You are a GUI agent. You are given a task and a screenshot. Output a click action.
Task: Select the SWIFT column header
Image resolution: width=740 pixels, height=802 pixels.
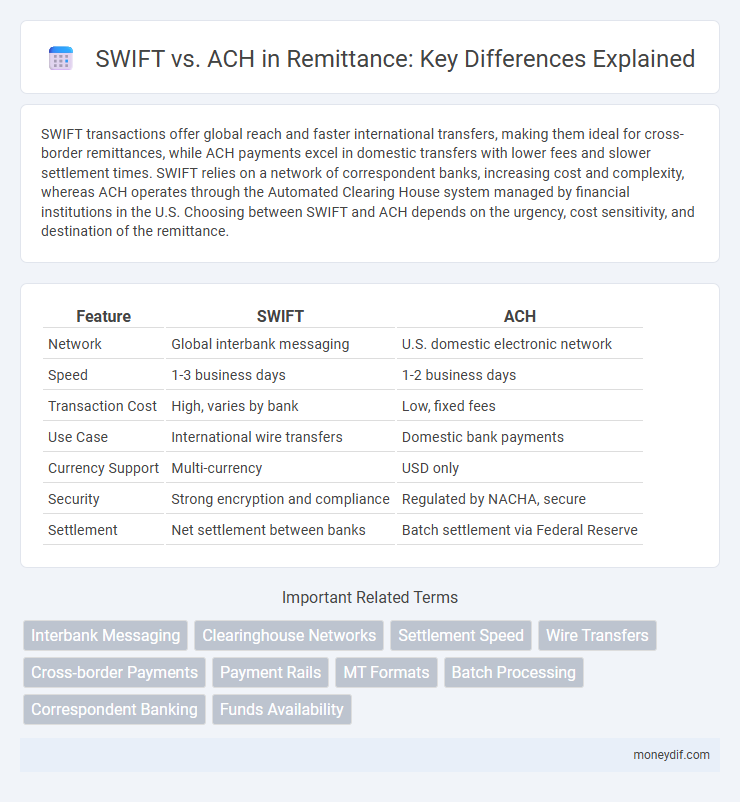[x=280, y=316]
